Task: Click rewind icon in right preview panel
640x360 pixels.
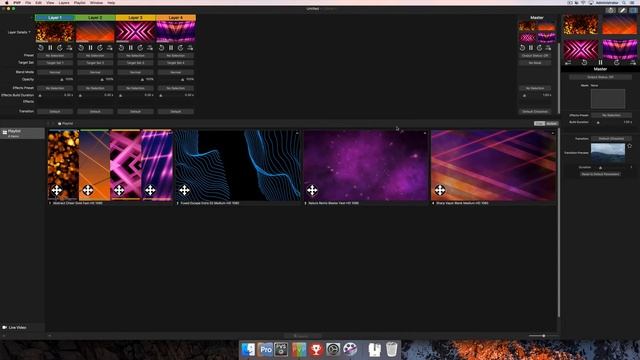Action: coord(584,62)
